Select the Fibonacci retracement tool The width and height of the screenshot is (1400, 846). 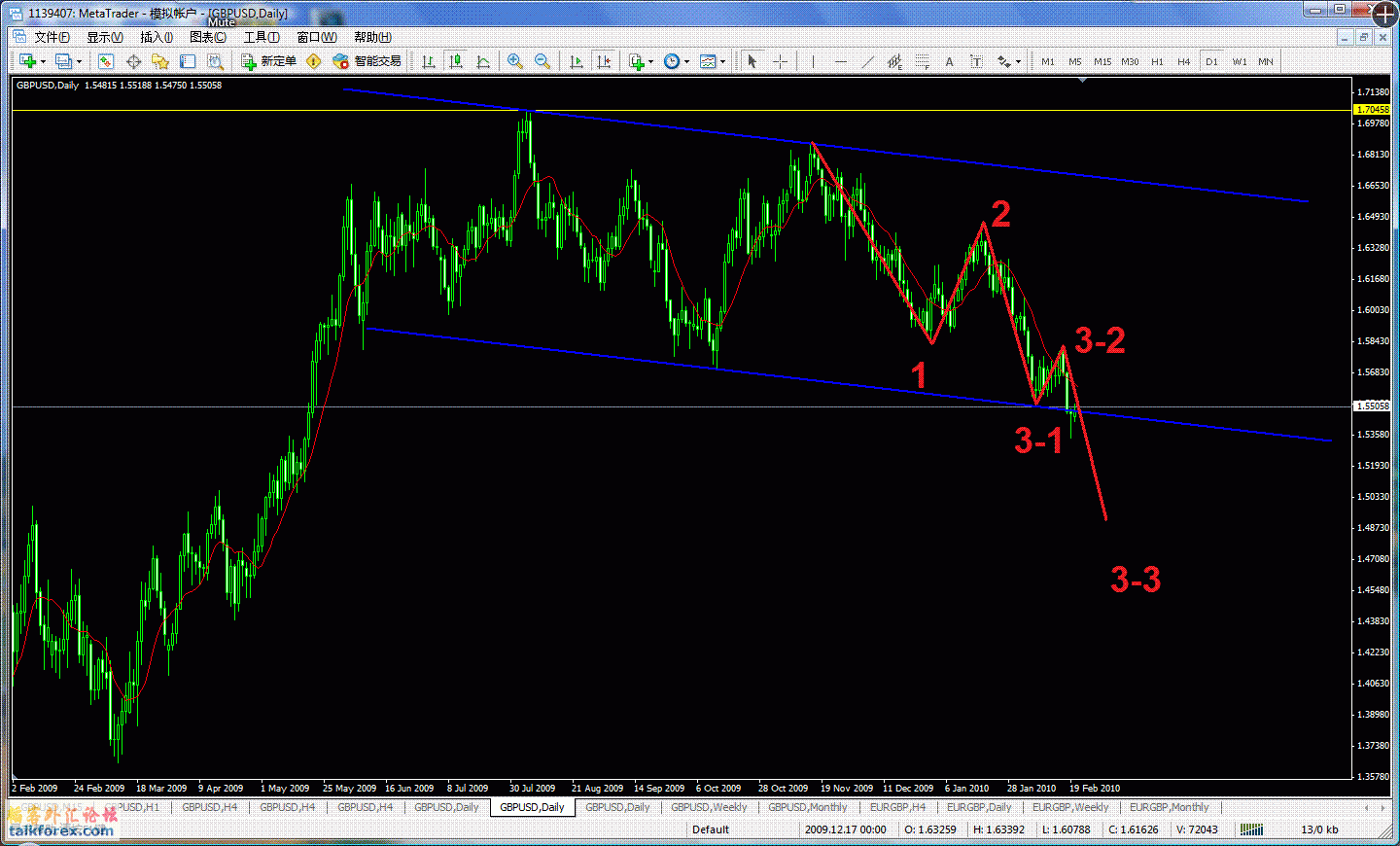click(922, 61)
